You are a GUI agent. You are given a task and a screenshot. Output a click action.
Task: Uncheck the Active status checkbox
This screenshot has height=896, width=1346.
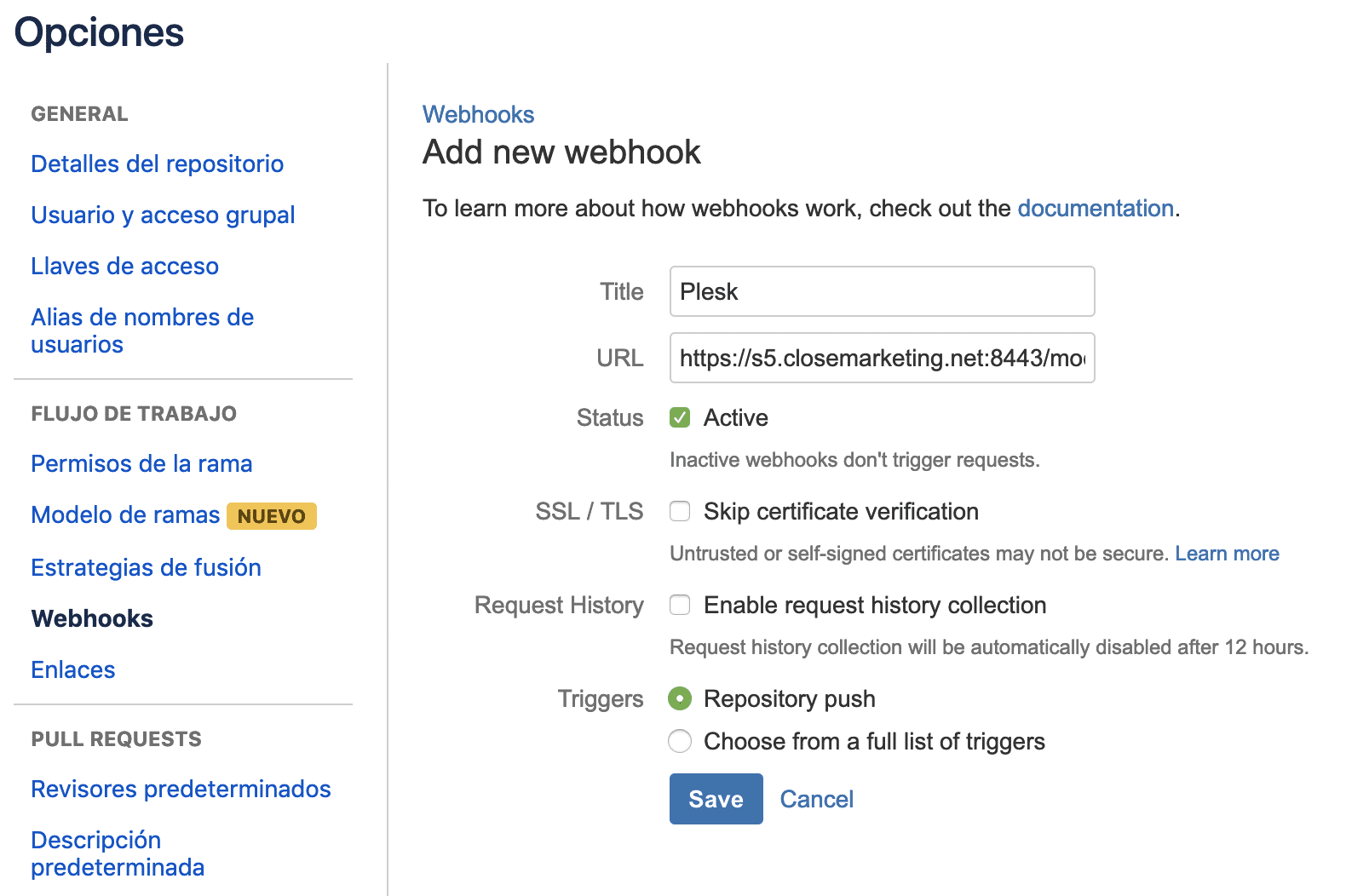[x=680, y=417]
